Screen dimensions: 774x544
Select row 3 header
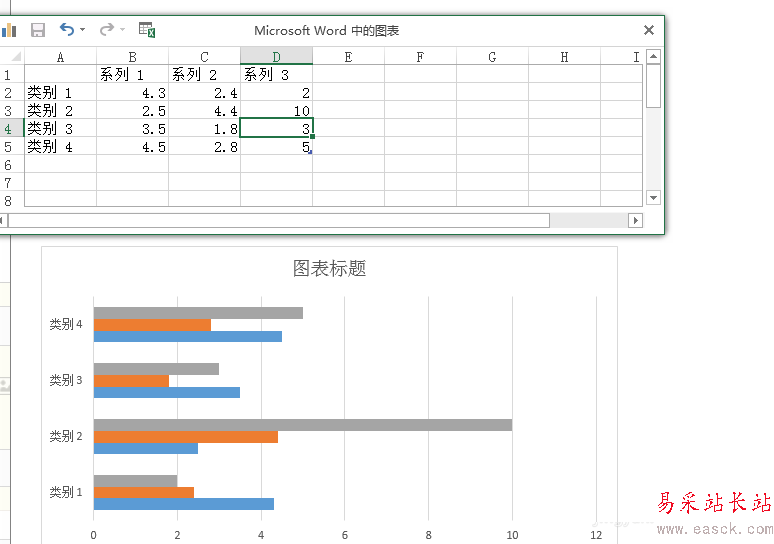(x=11, y=111)
